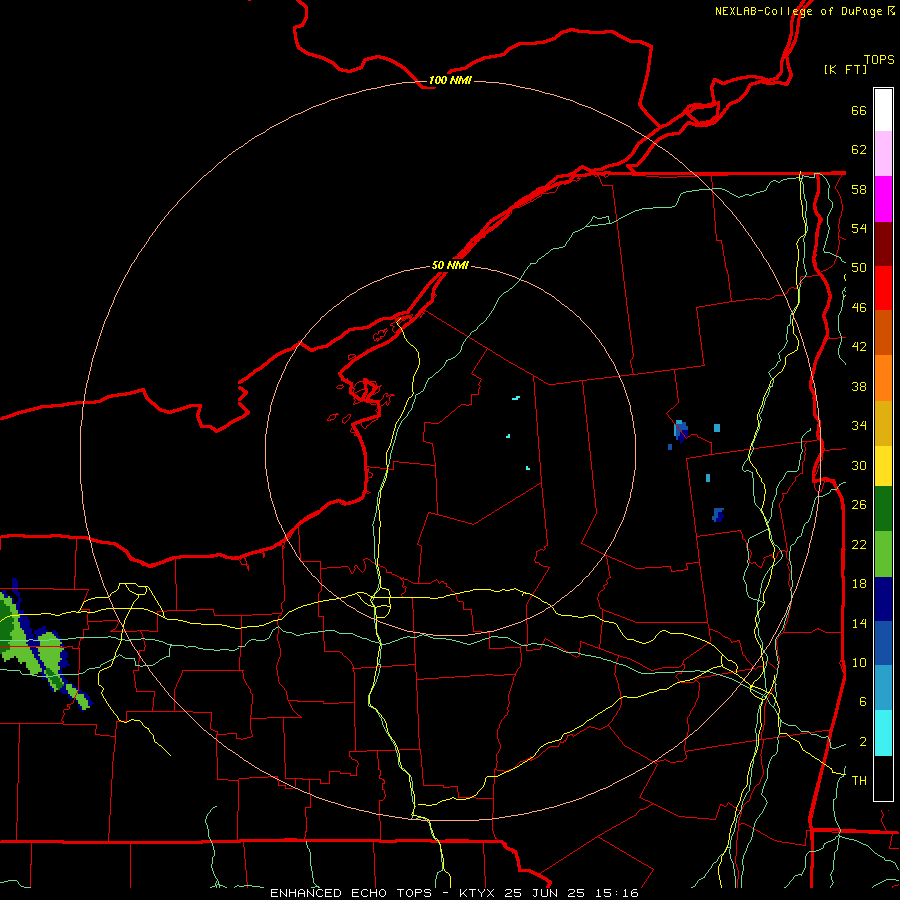Click the blue echo cell beyond the 50 NMI ring
The image size is (900, 900).
[681, 430]
